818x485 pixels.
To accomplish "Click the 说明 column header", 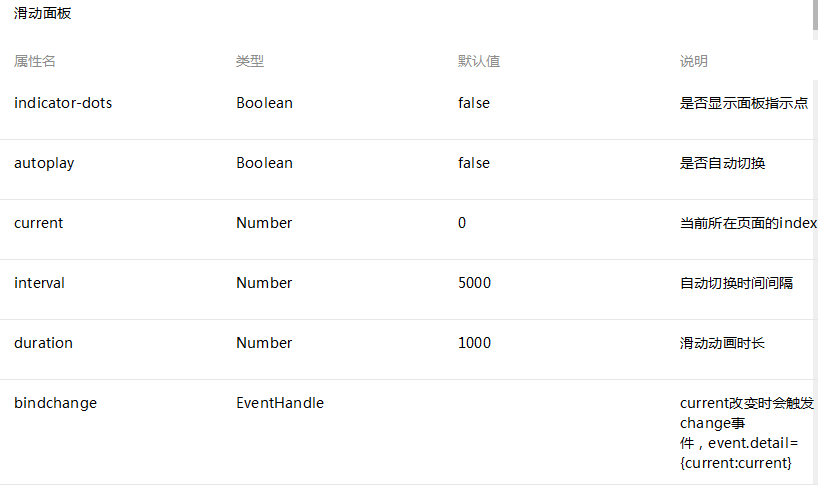I will [694, 61].
